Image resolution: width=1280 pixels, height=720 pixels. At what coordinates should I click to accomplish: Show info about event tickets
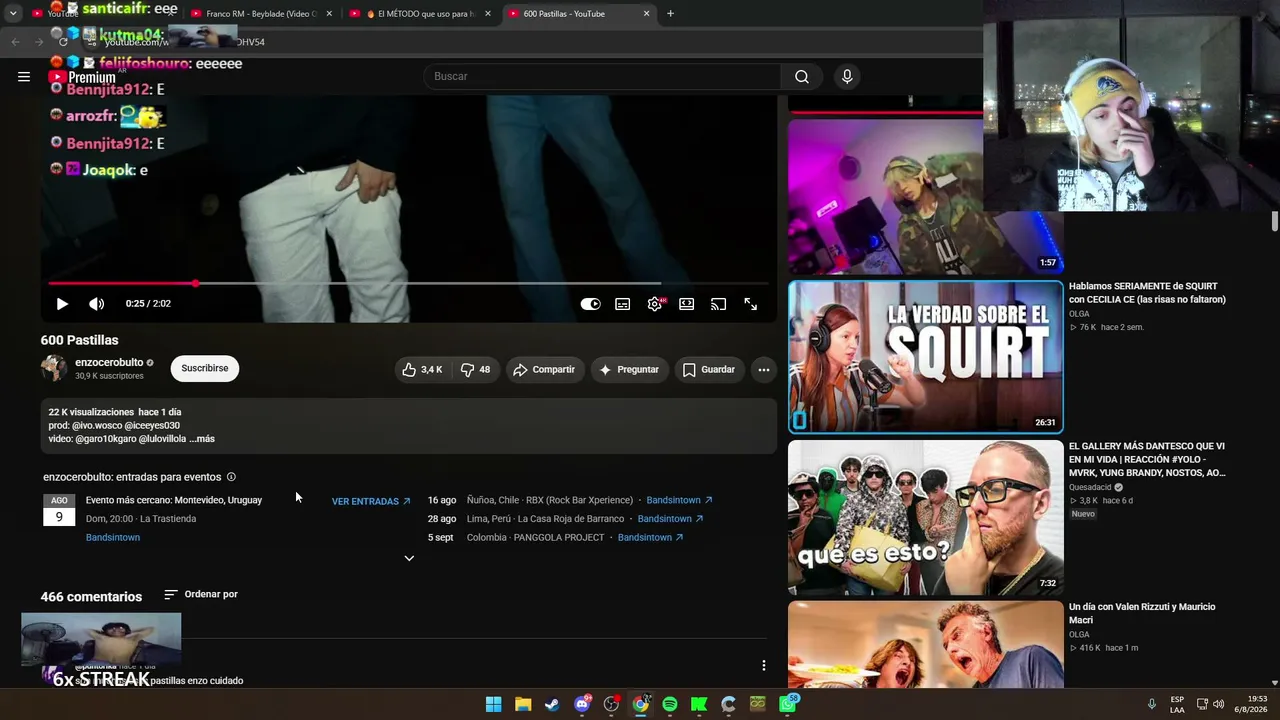[x=231, y=477]
